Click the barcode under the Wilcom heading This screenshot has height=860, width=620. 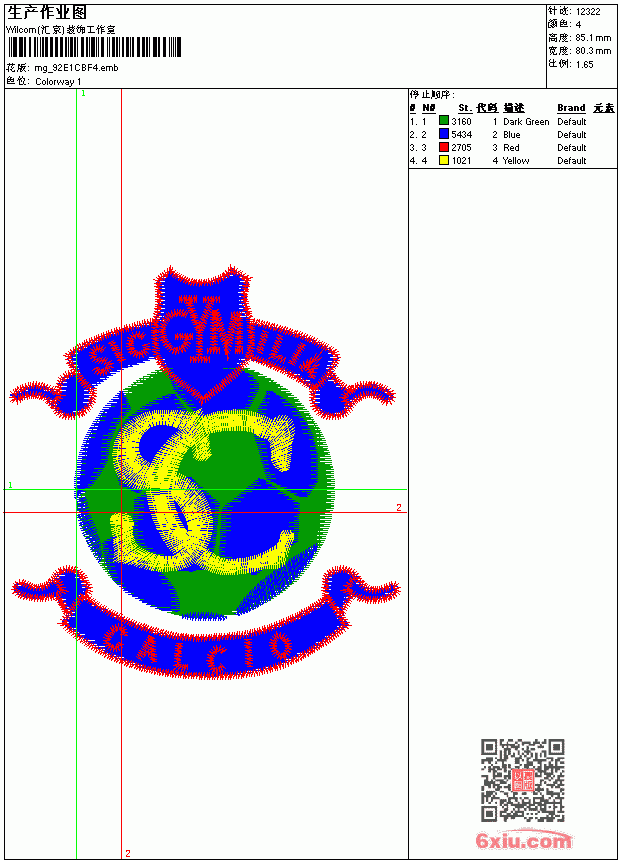pyautogui.click(x=94, y=47)
